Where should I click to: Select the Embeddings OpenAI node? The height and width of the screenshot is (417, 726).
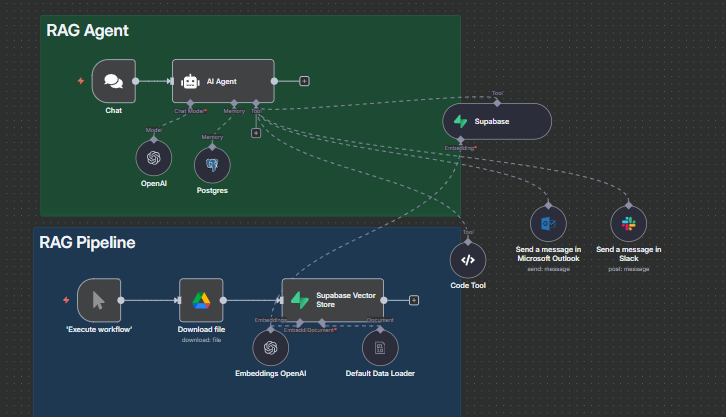pos(269,348)
